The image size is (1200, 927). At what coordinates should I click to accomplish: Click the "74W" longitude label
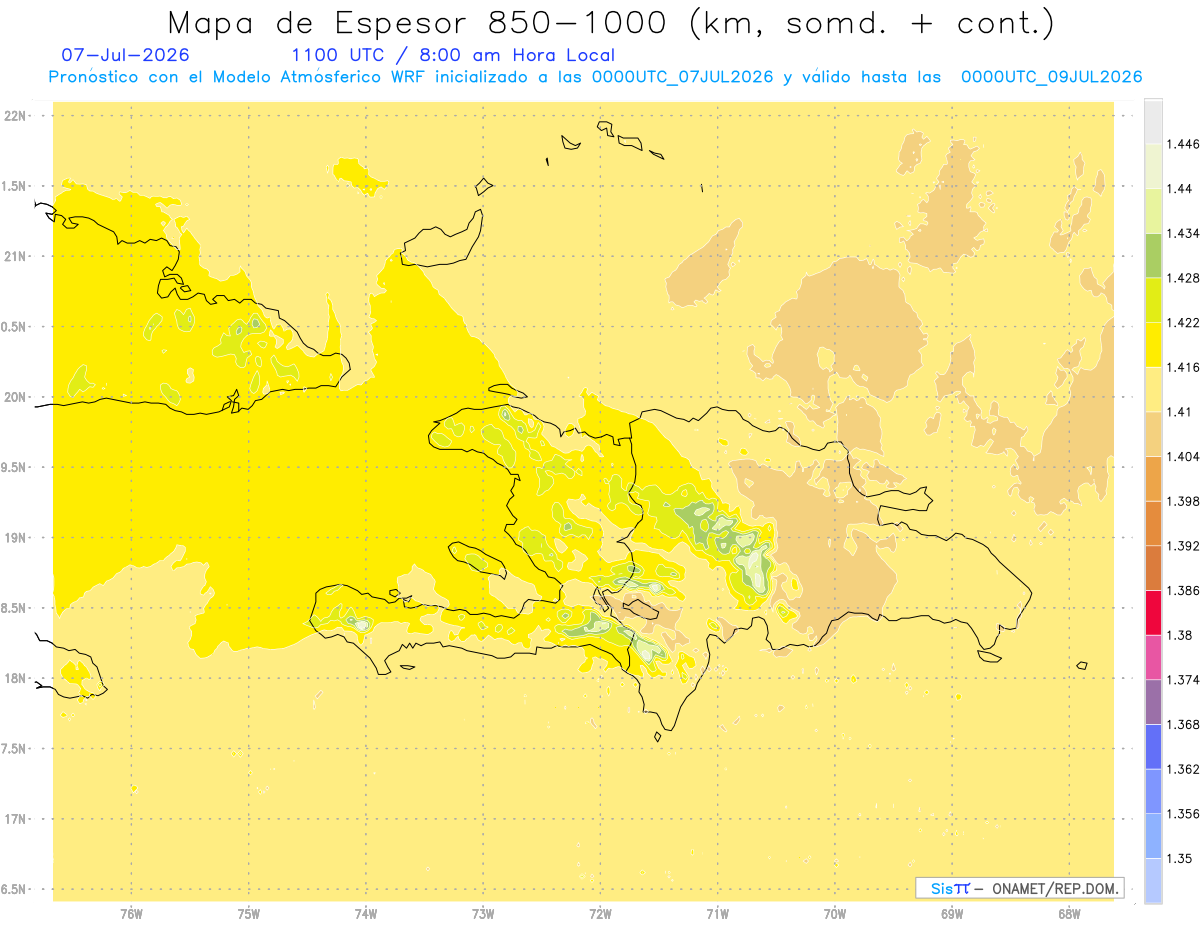366,914
